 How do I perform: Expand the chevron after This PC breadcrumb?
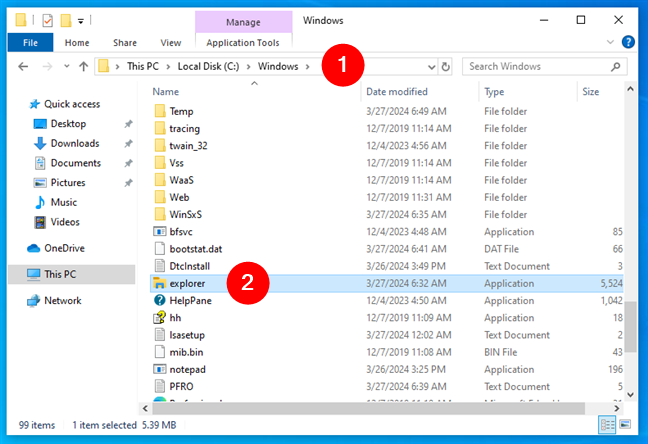click(x=168, y=67)
